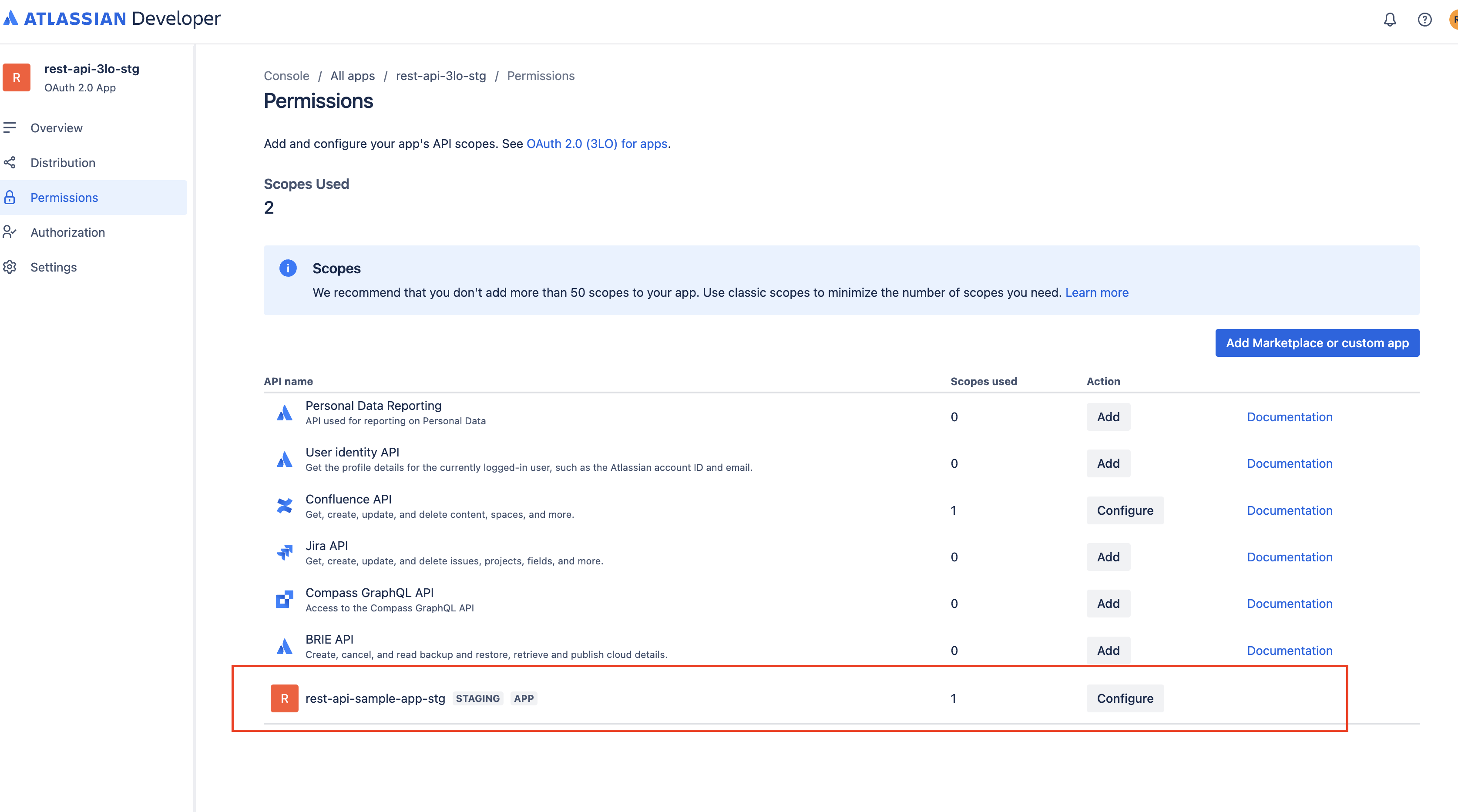Image resolution: width=1458 pixels, height=812 pixels.
Task: Click Add Marketplace or custom app button
Action: coord(1317,343)
